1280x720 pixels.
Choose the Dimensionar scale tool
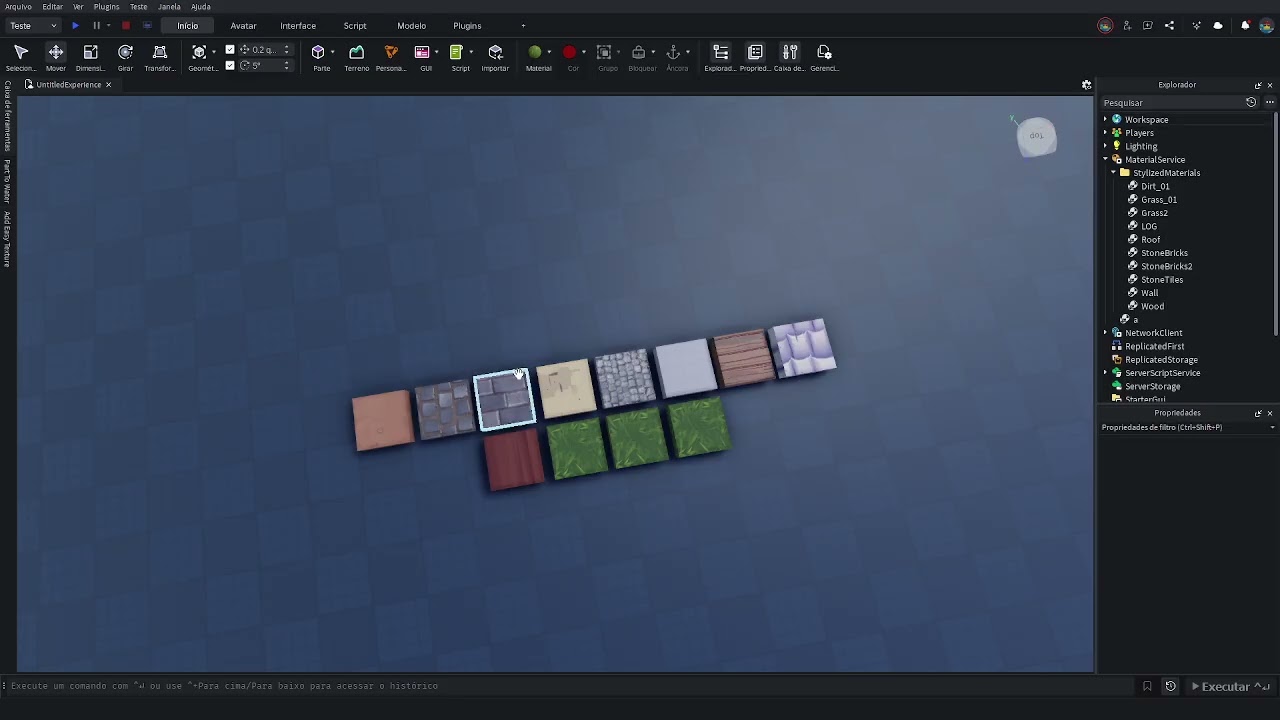pos(90,58)
